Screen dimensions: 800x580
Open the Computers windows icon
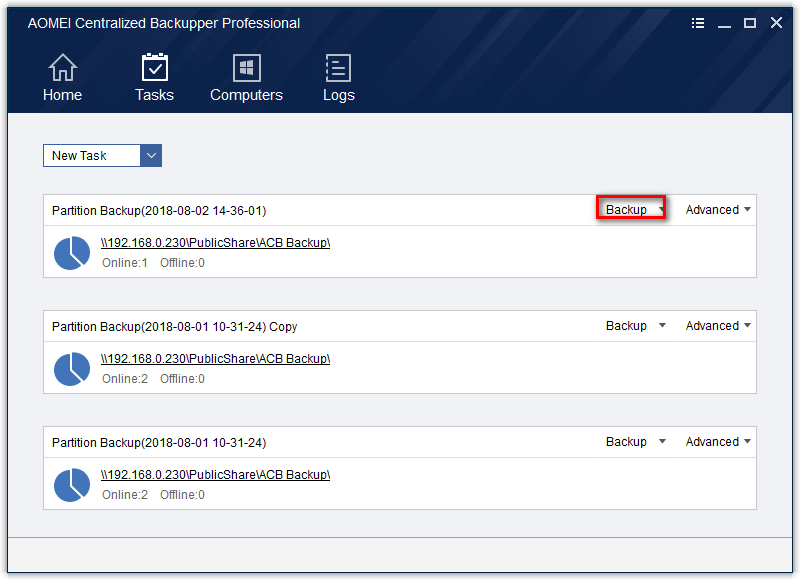pos(246,68)
